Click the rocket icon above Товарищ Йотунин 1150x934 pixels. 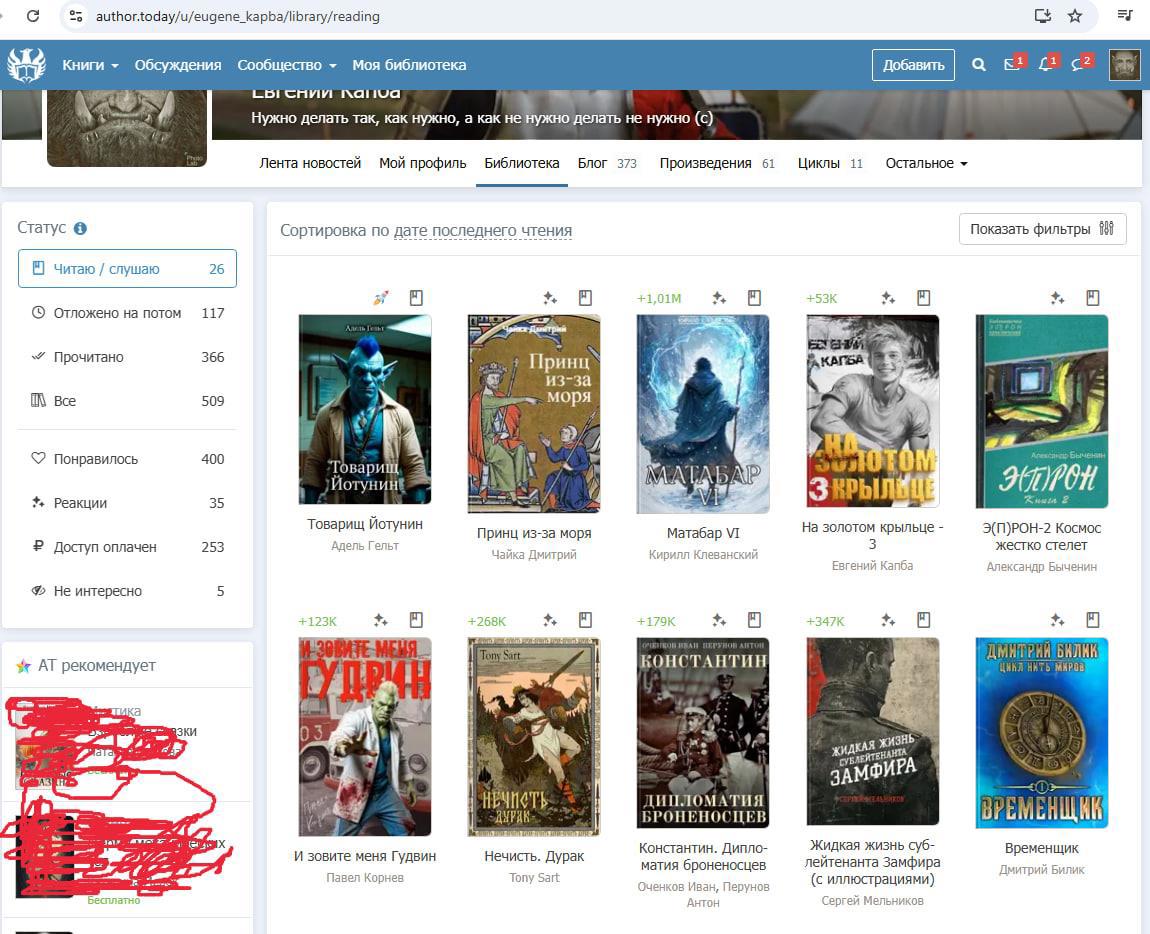381,298
